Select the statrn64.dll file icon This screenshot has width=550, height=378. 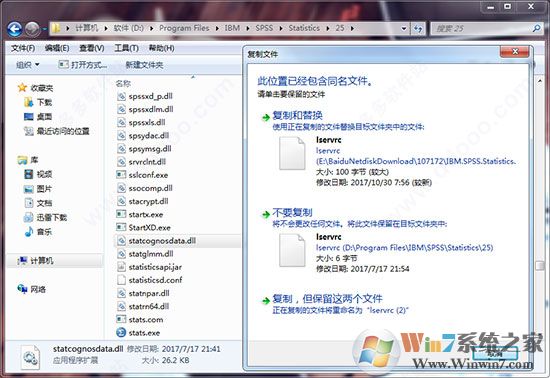point(121,306)
